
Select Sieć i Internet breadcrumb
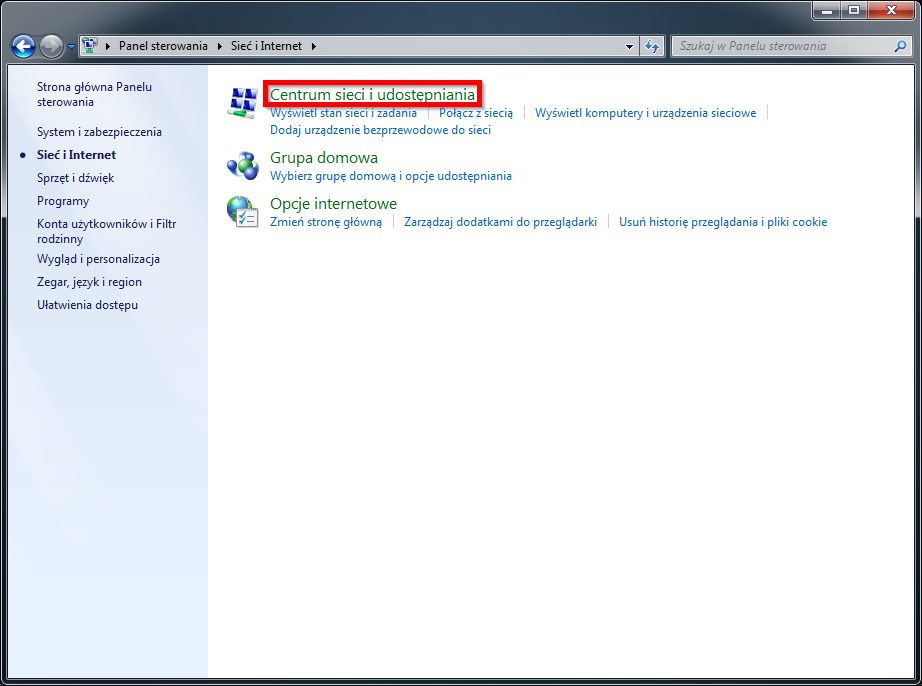pos(266,46)
